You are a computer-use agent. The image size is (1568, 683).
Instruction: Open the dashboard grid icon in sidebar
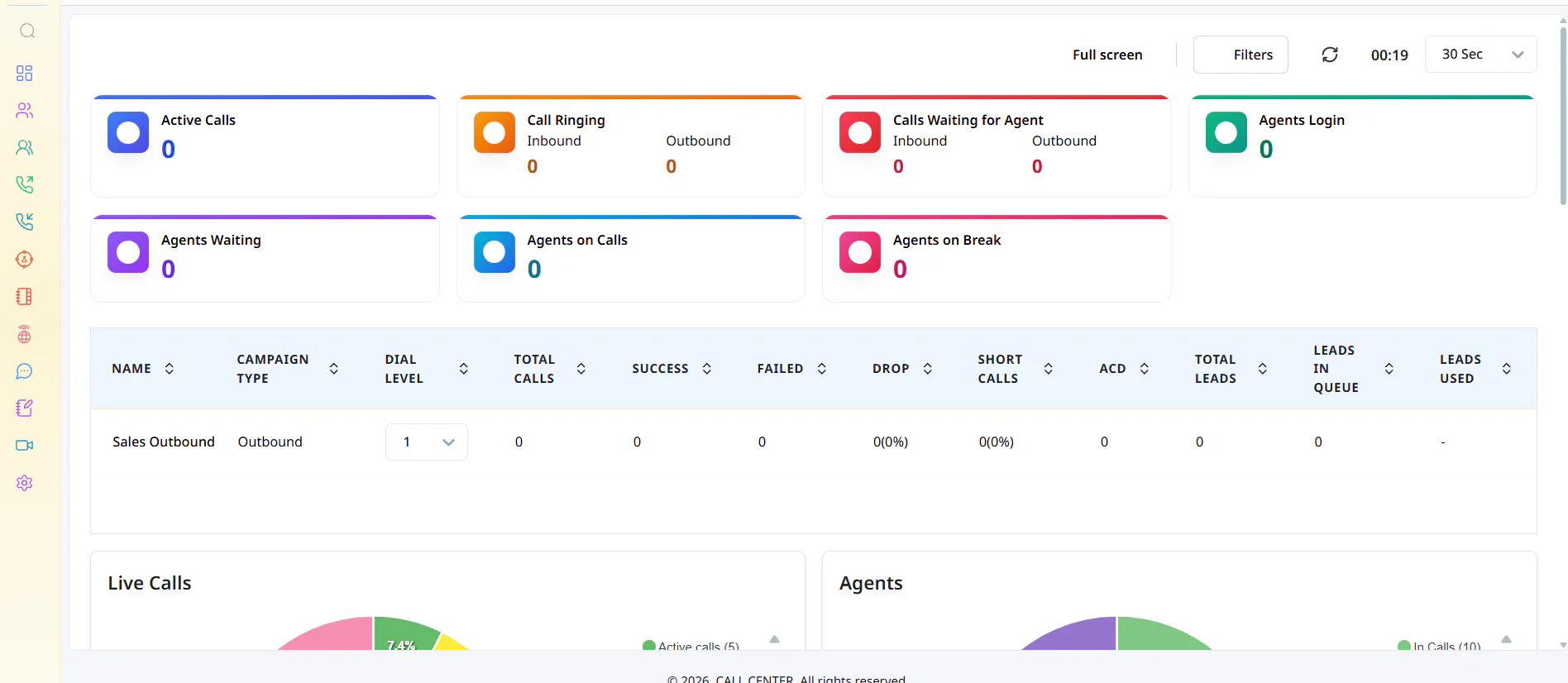[25, 74]
